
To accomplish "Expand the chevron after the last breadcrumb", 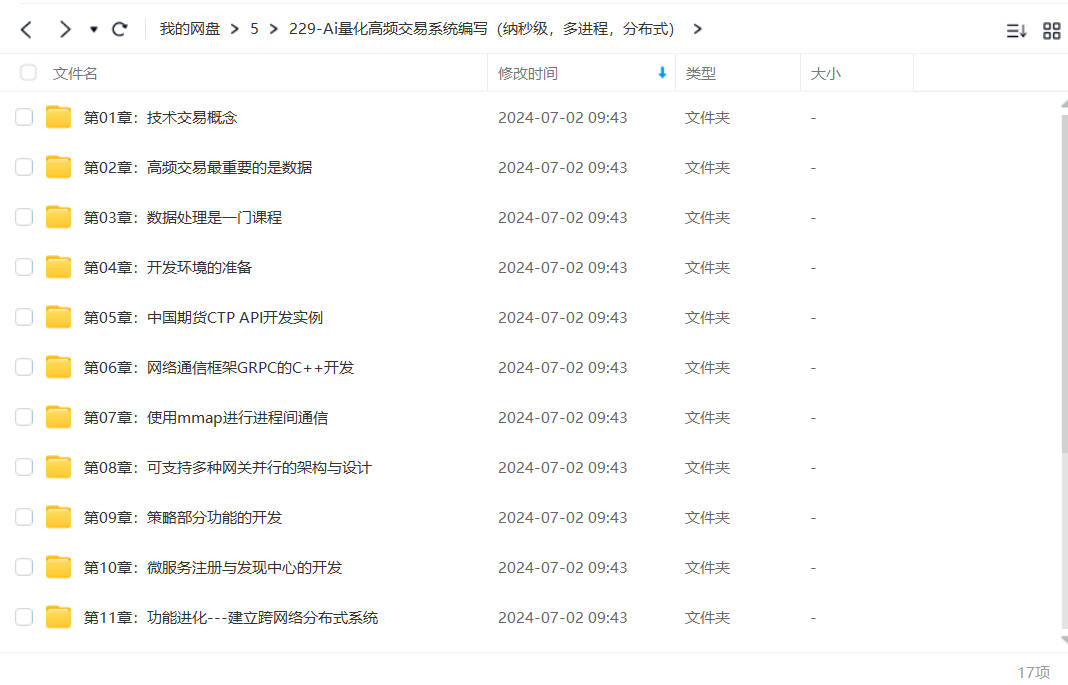I will click(697, 29).
